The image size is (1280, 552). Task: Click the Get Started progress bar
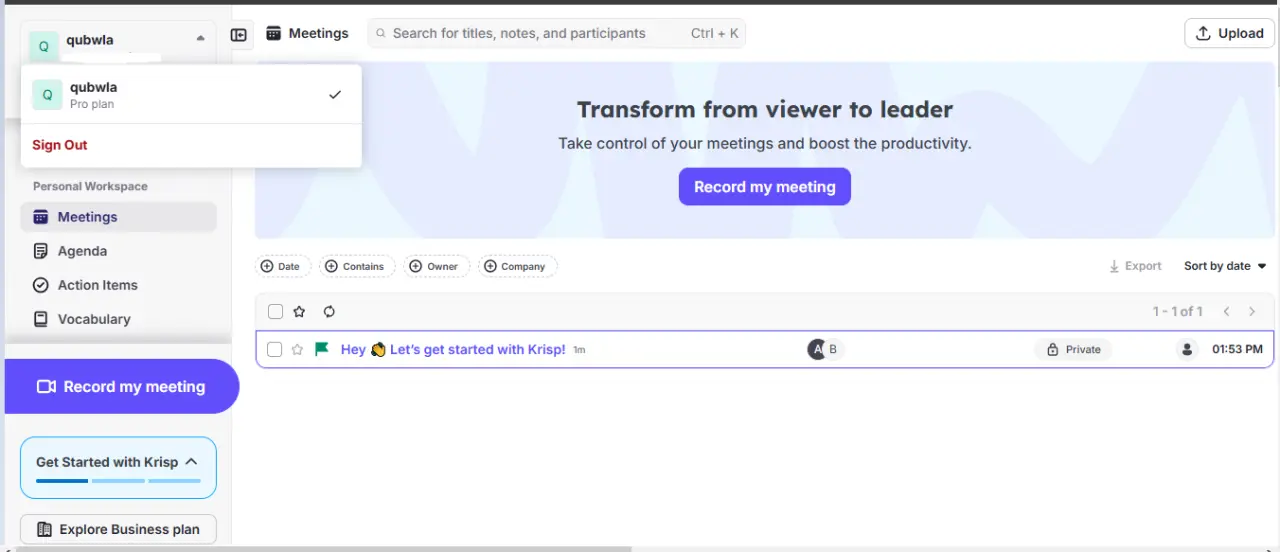point(118,481)
